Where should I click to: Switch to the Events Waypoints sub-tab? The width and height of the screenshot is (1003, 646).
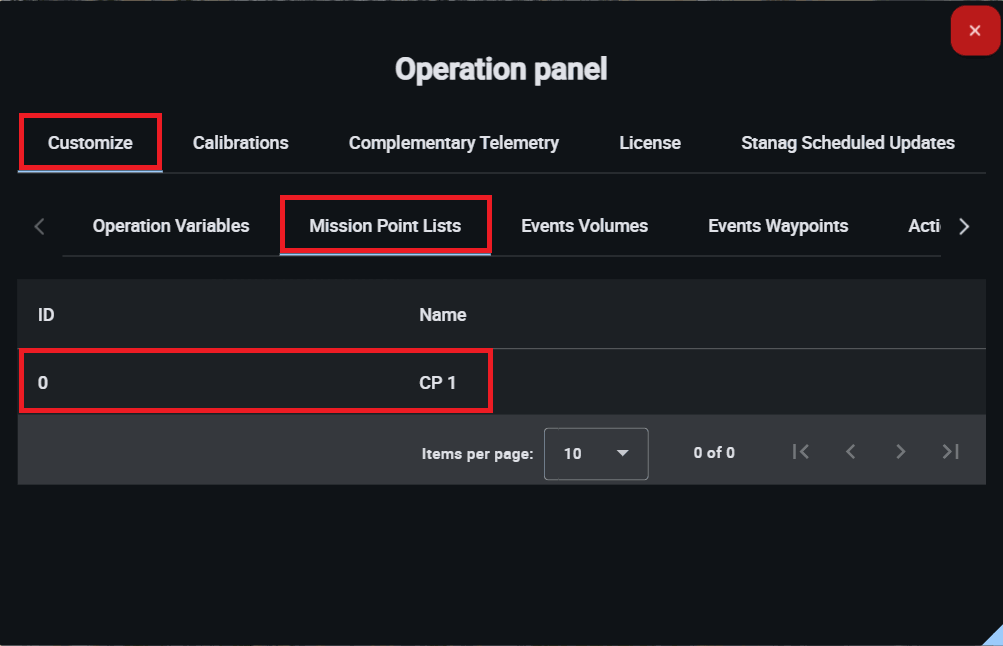[x=778, y=226]
